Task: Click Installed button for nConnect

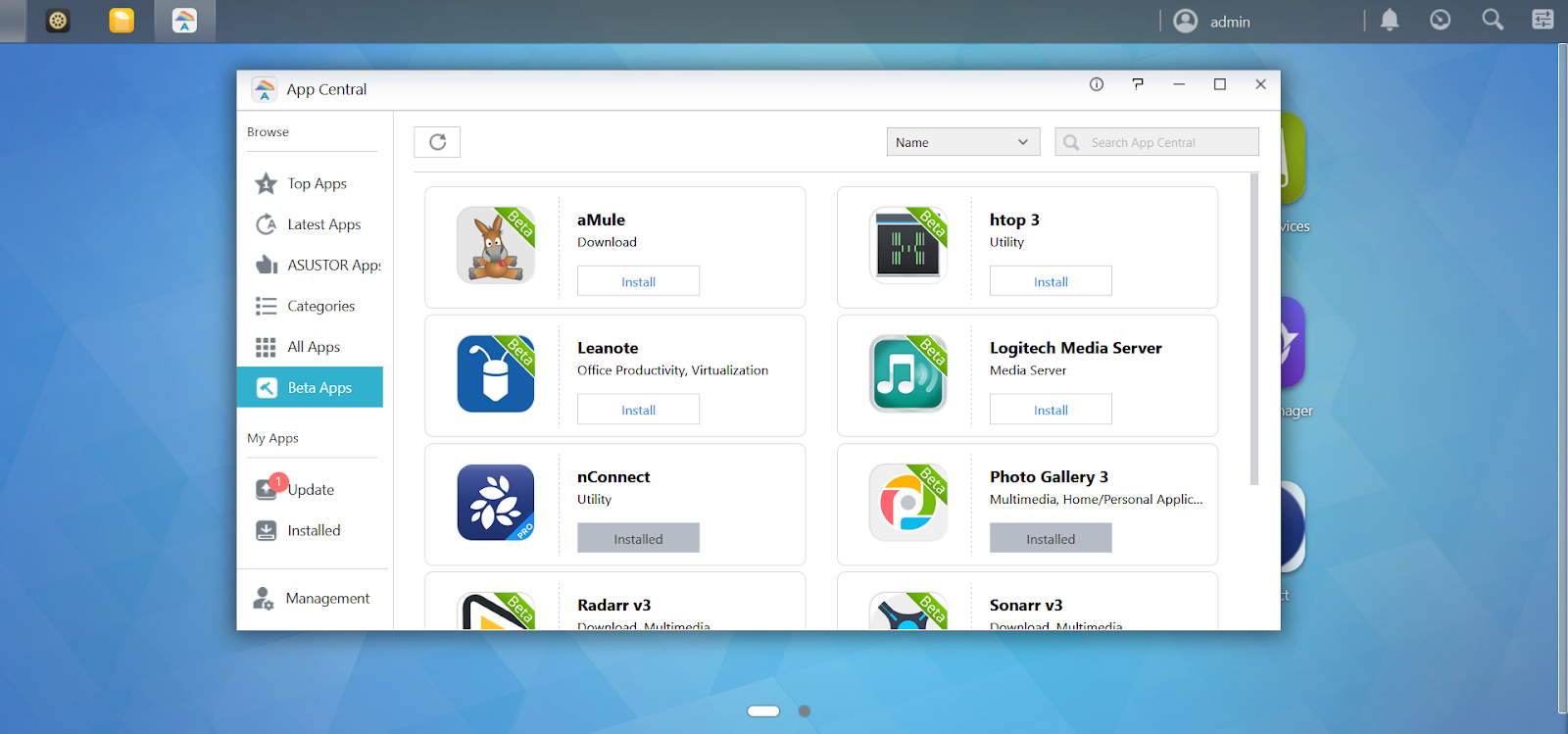Action: pos(638,538)
